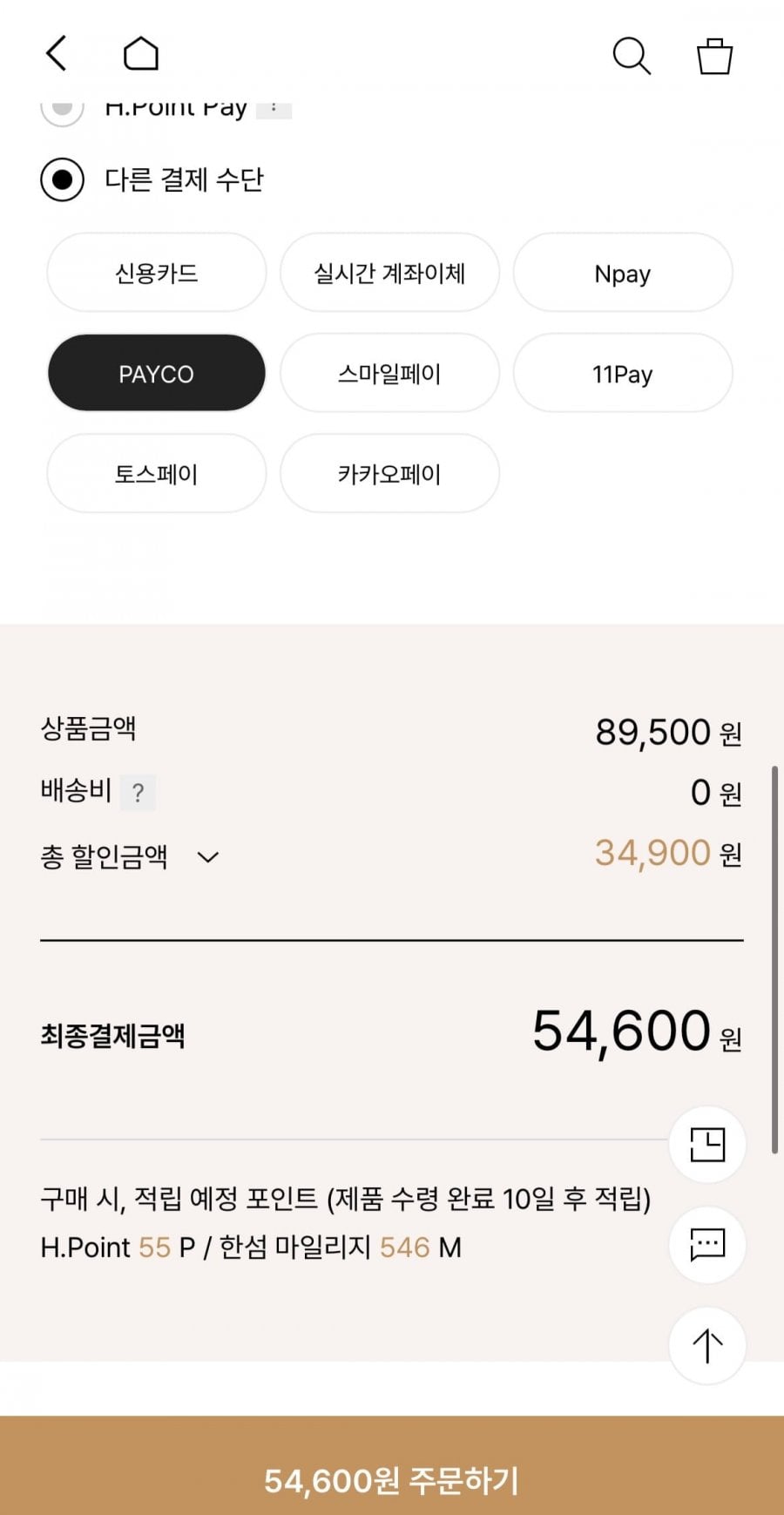
Task: Open the shopping bag cart icon
Action: [714, 56]
